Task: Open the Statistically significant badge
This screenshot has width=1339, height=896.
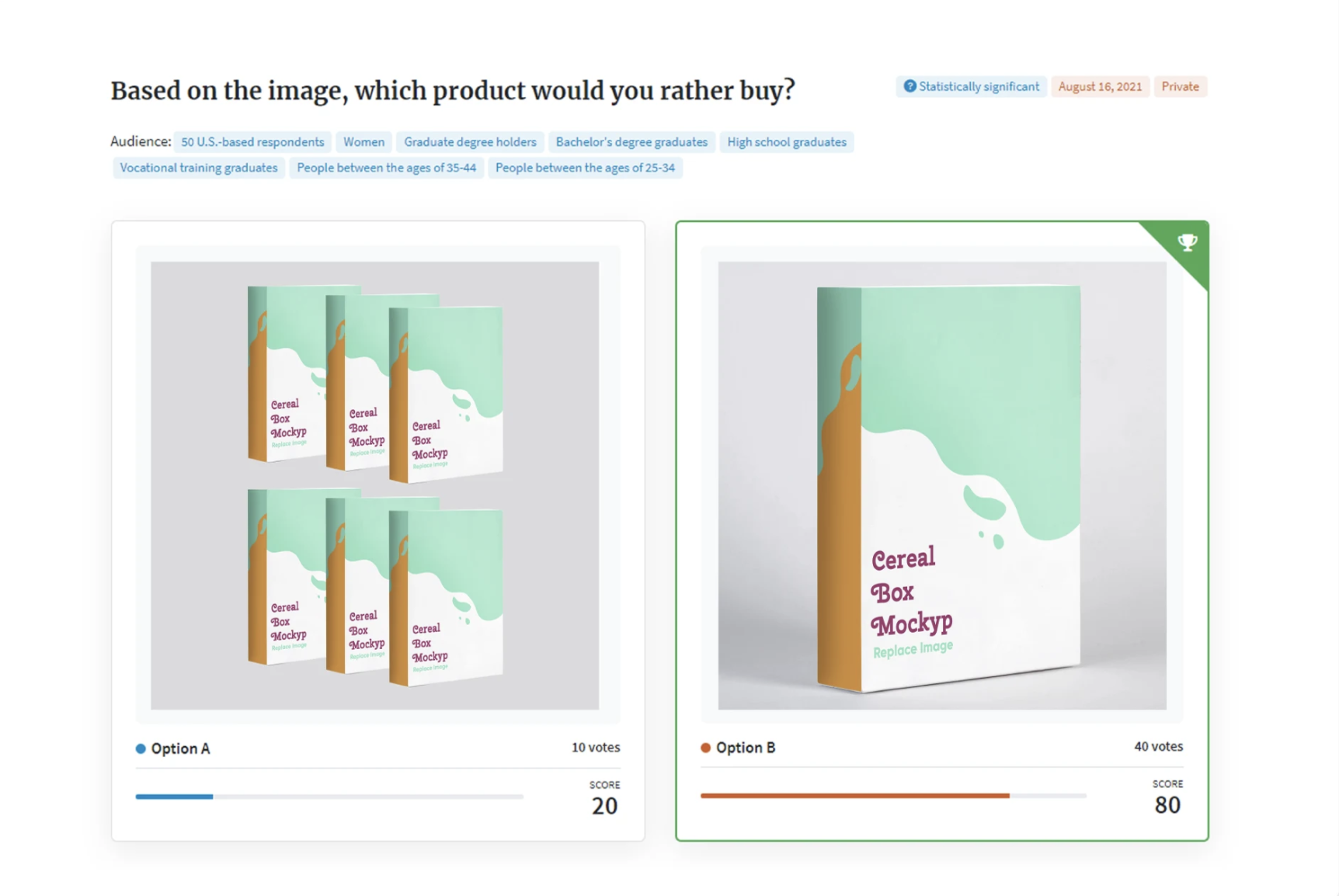Action: (x=972, y=86)
